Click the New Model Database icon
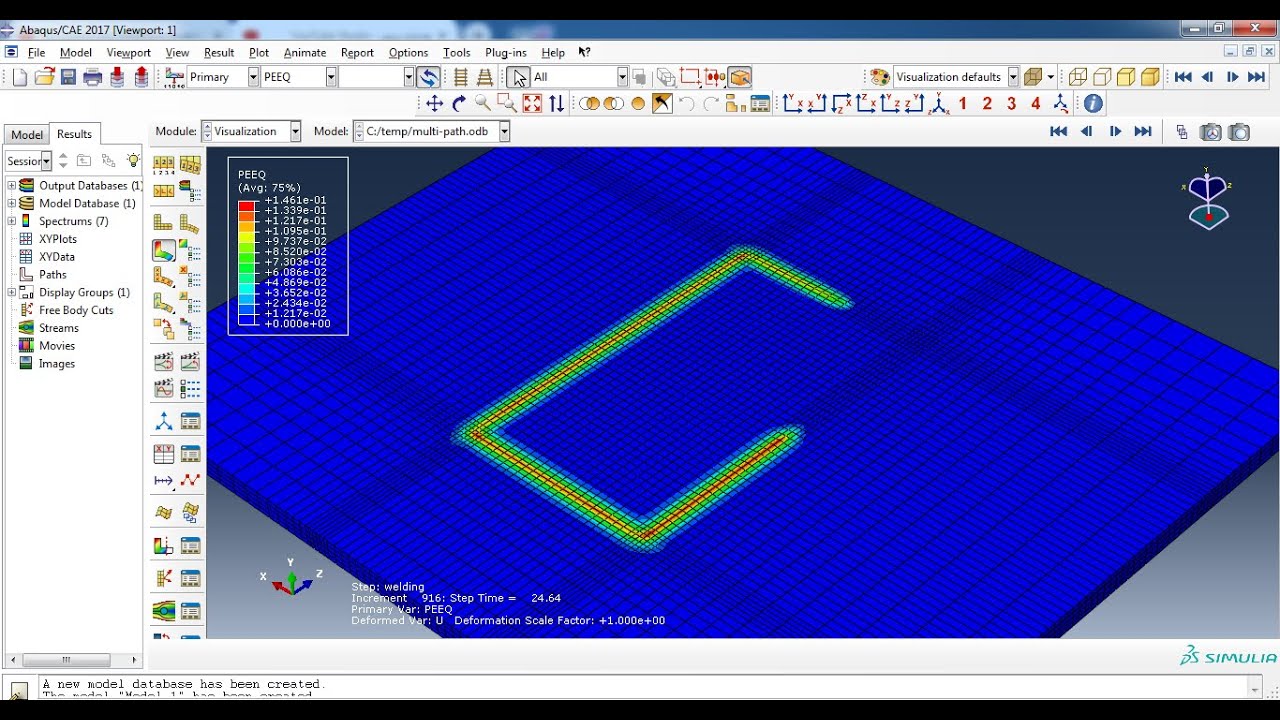This screenshot has height=720, width=1280. point(20,77)
